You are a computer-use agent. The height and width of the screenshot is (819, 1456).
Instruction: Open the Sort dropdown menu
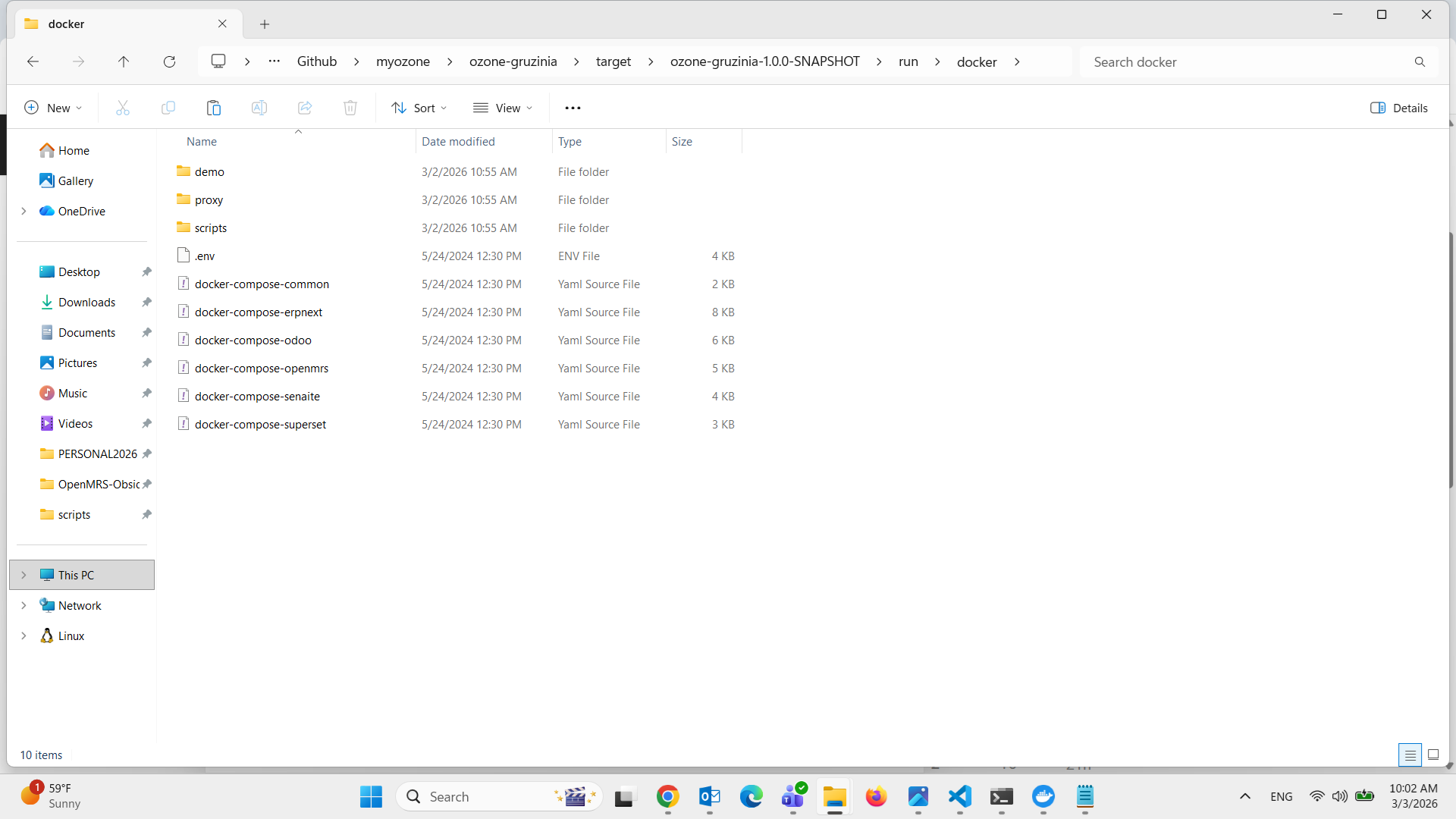[x=419, y=108]
